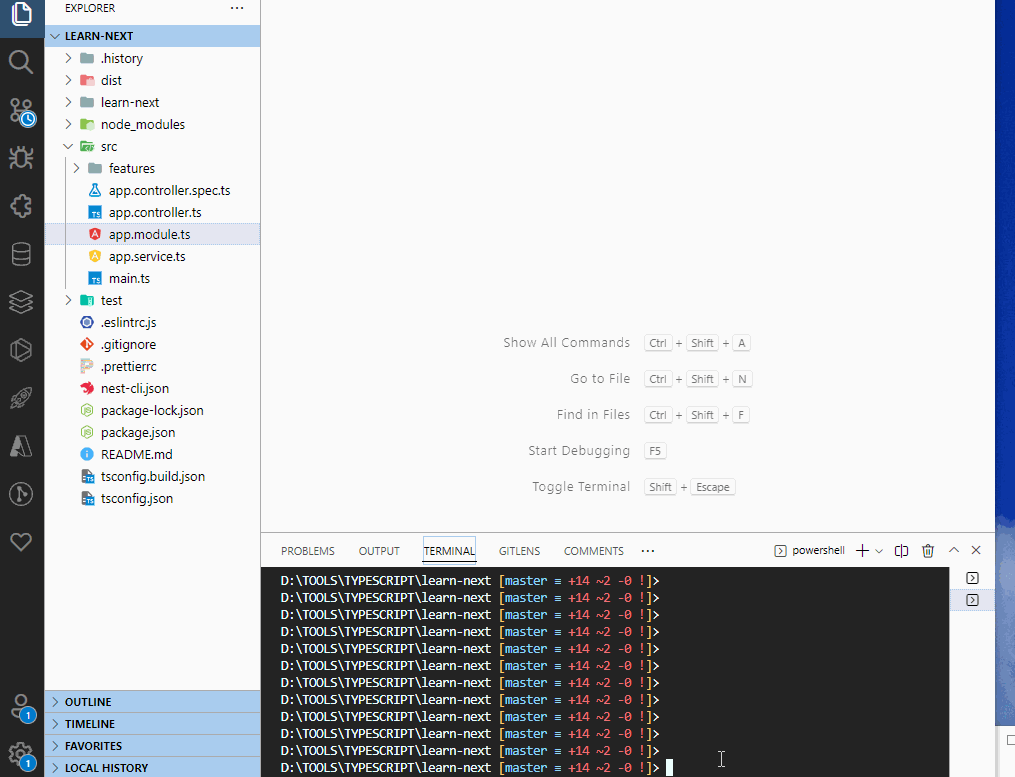
Task: Switch to the OUTPUT tab
Action: [x=379, y=551]
